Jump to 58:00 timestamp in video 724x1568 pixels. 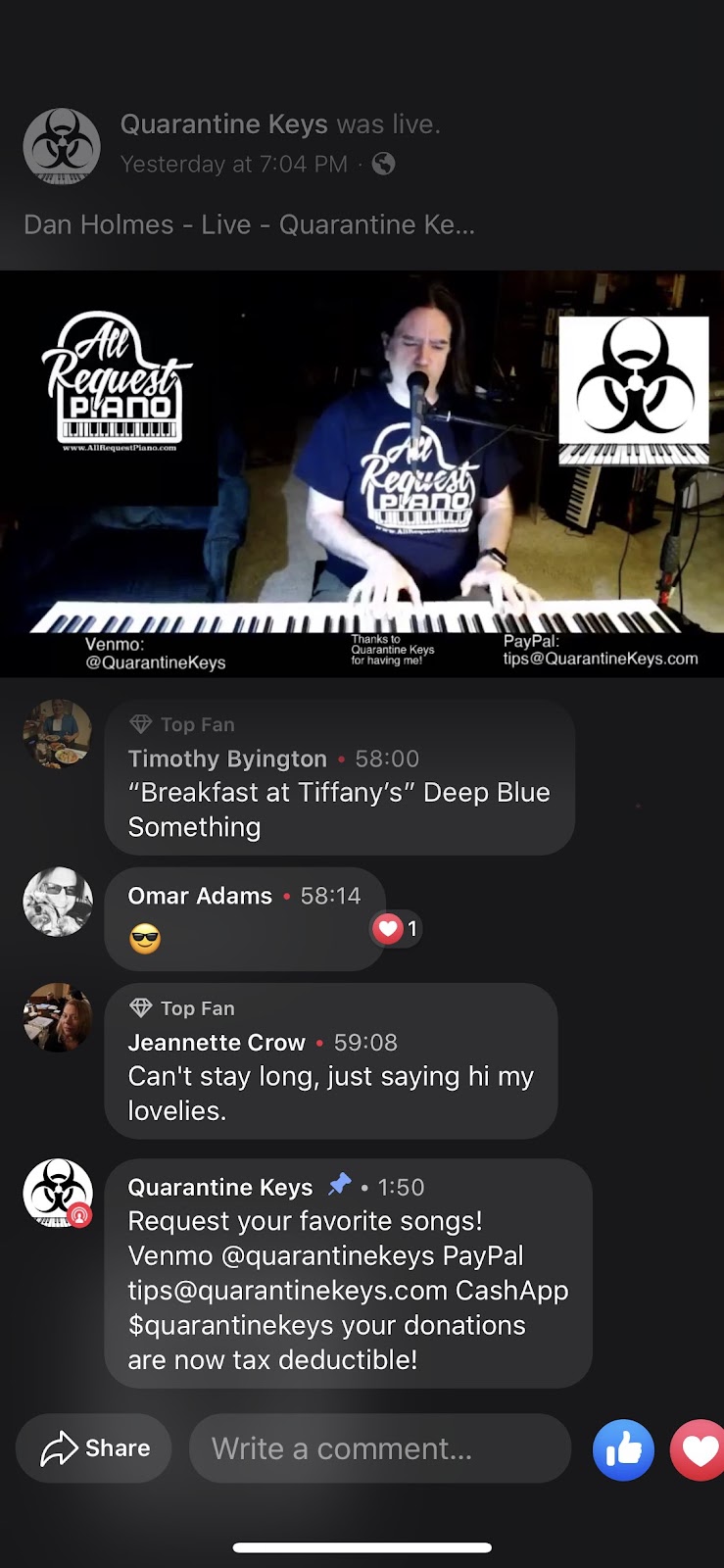click(x=387, y=759)
